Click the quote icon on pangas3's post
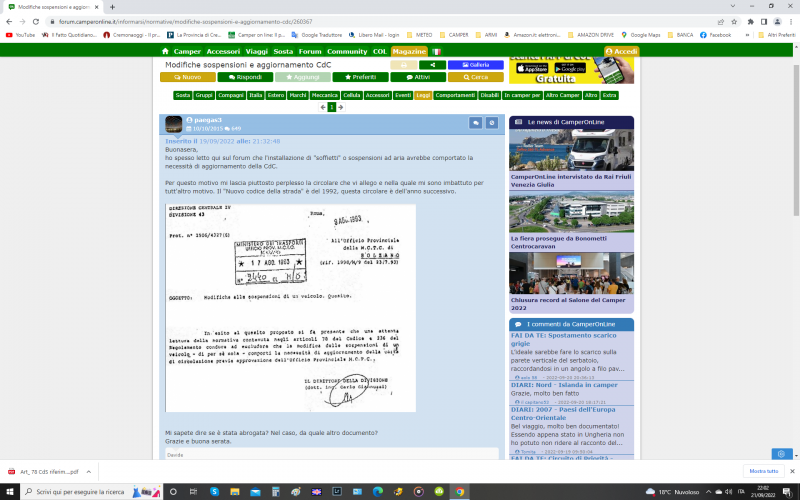 click(x=476, y=123)
